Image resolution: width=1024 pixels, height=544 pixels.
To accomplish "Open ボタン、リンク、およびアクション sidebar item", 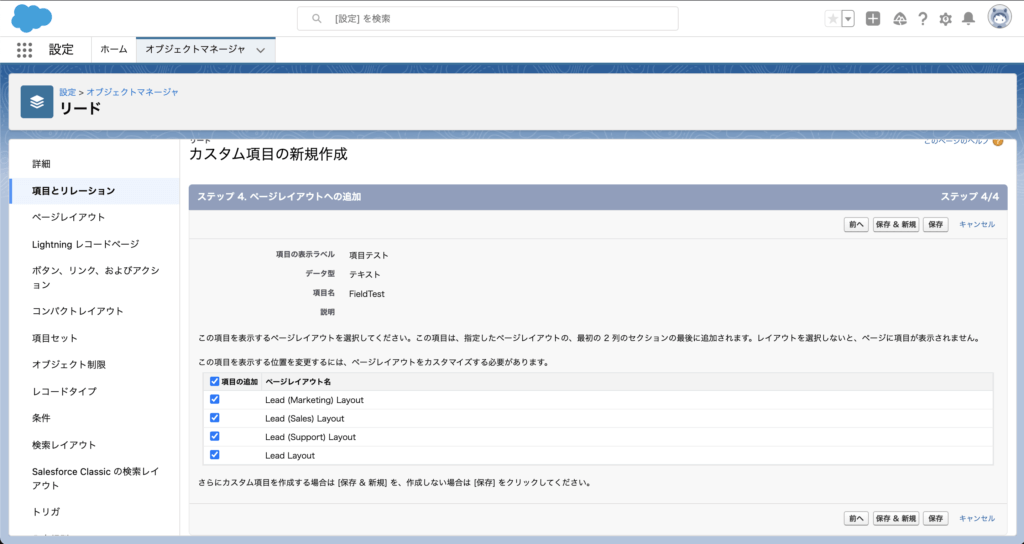I will pyautogui.click(x=95, y=278).
